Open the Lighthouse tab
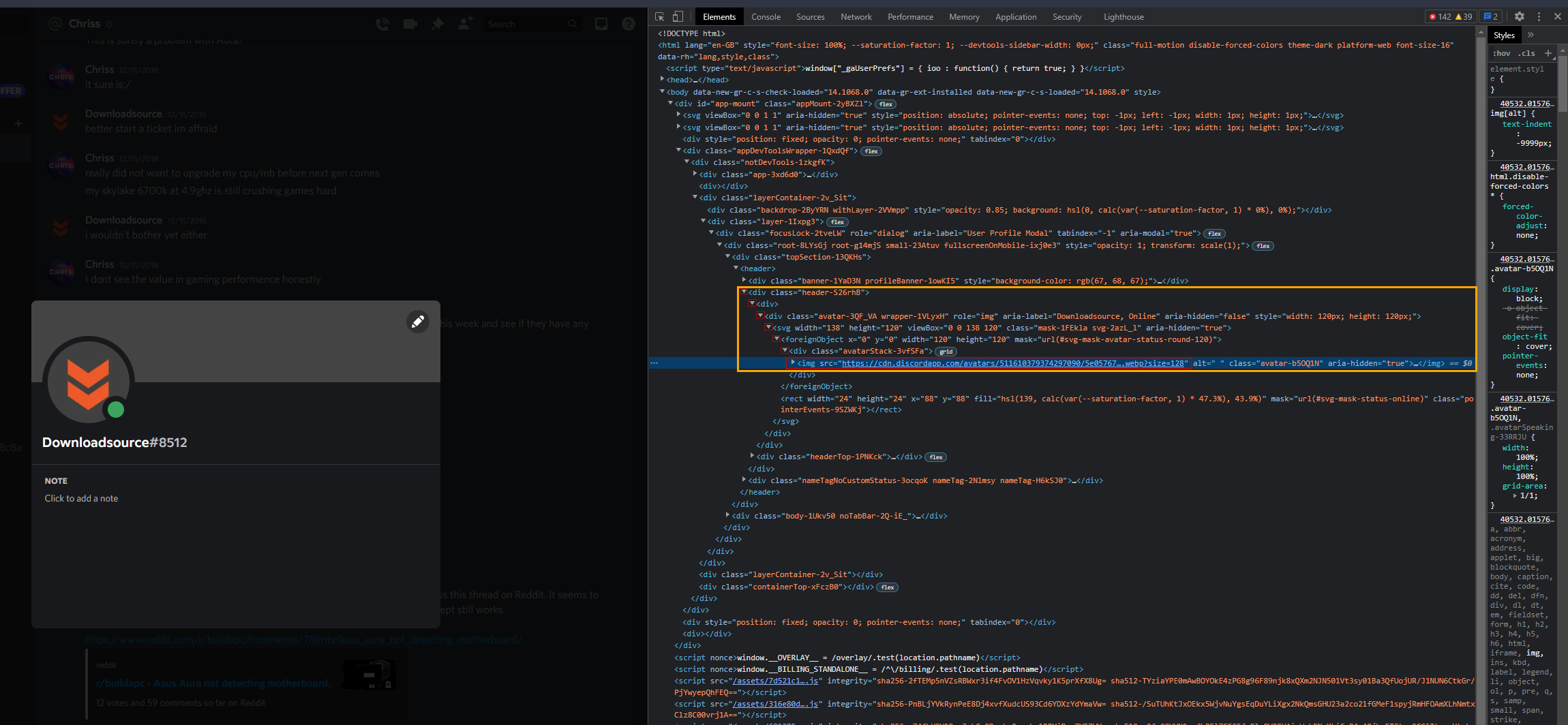Viewport: 1568px width, 725px height. (x=1124, y=17)
